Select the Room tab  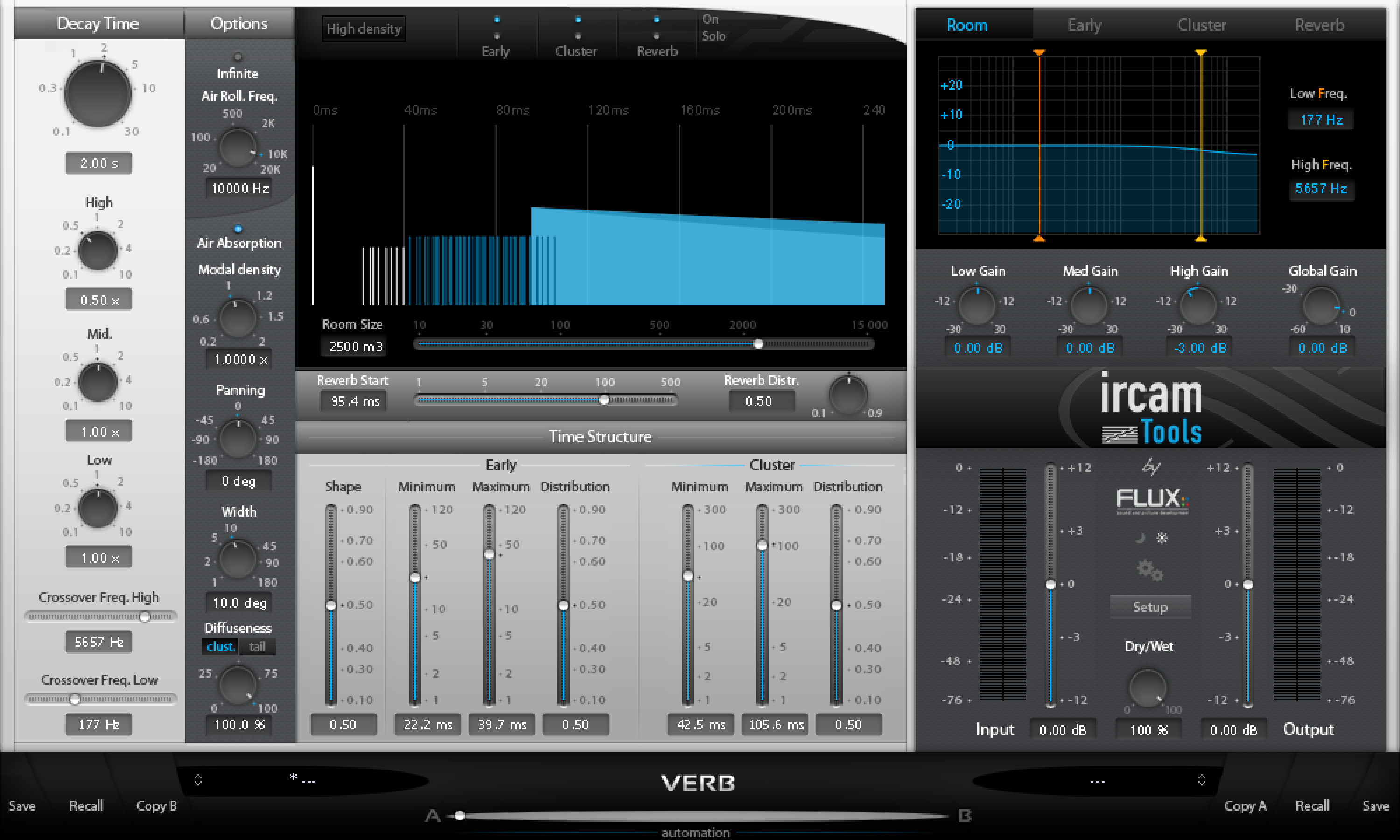(968, 25)
